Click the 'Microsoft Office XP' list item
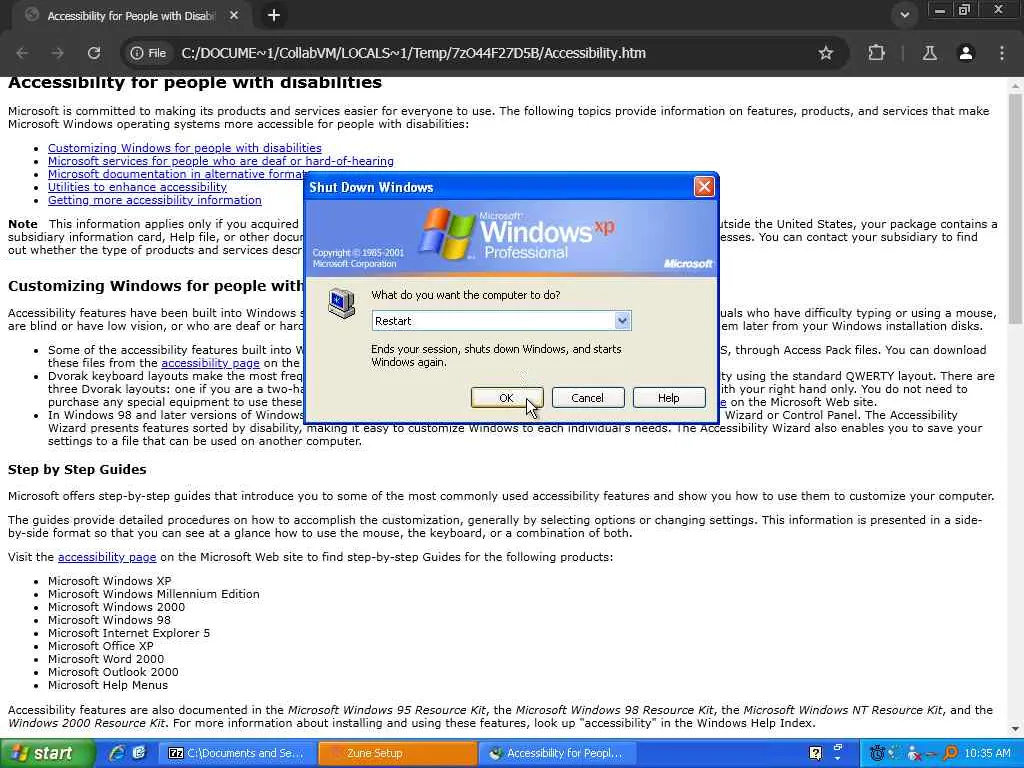This screenshot has width=1024, height=768. (x=101, y=646)
